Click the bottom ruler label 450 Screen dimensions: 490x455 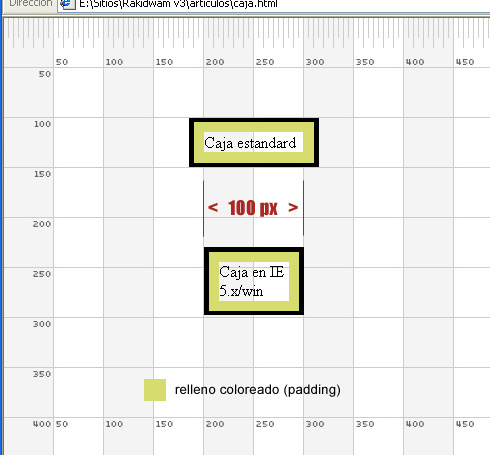(465, 424)
